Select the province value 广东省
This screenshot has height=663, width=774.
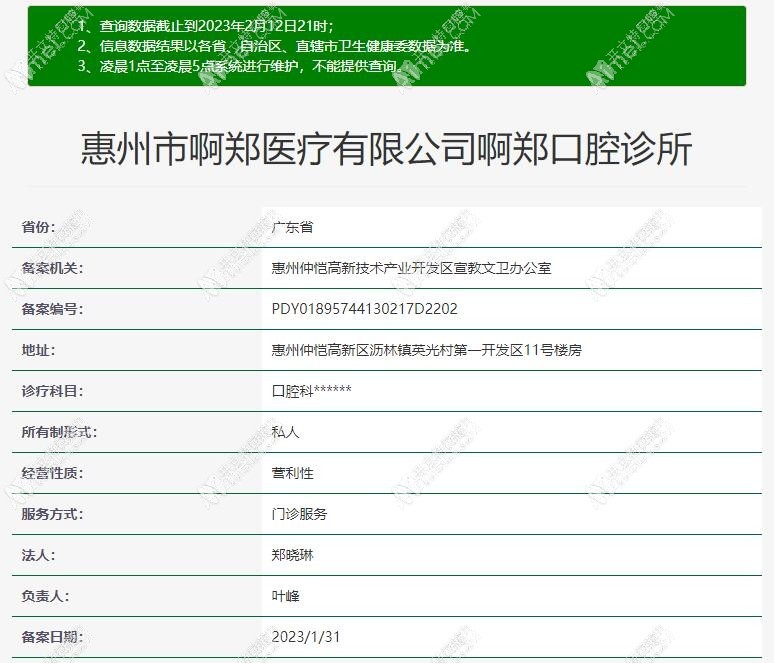(x=292, y=227)
